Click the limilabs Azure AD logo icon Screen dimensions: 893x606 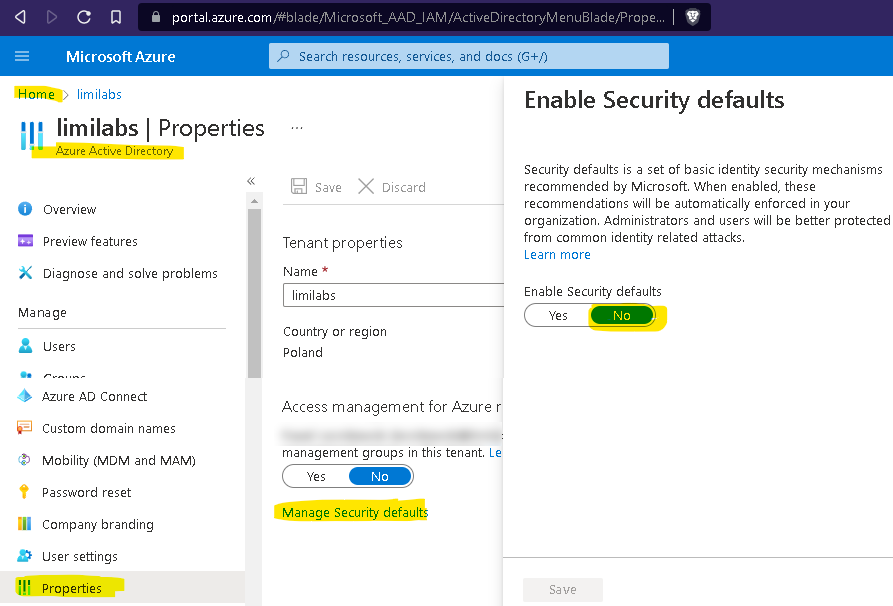click(x=31, y=136)
